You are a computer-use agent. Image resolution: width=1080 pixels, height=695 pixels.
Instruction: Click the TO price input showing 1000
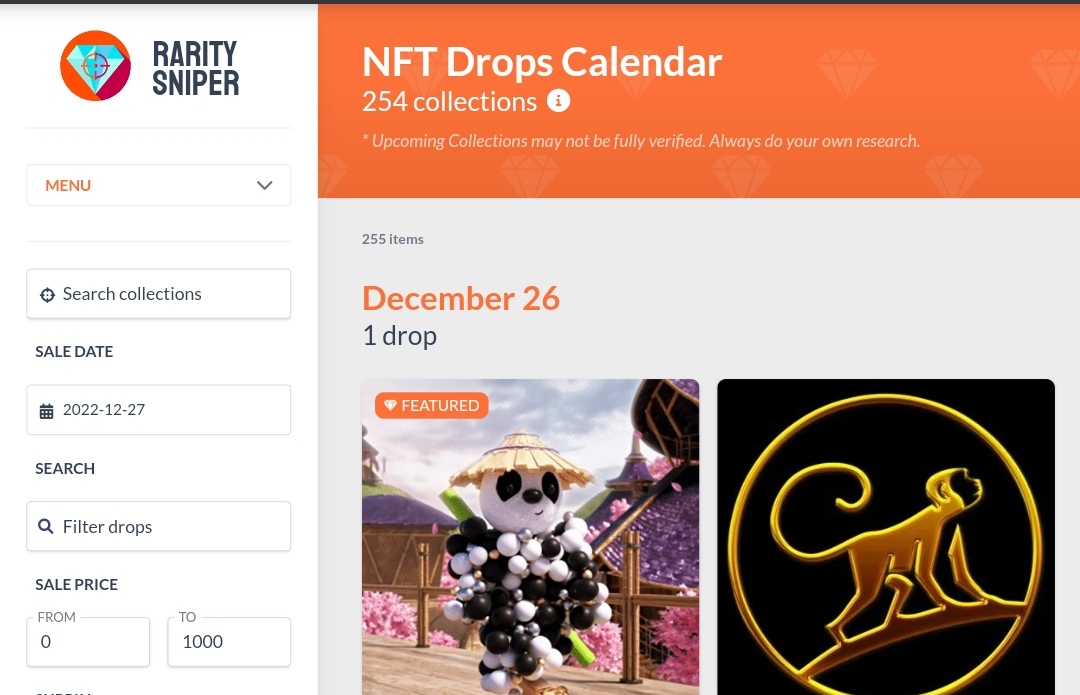click(x=228, y=641)
